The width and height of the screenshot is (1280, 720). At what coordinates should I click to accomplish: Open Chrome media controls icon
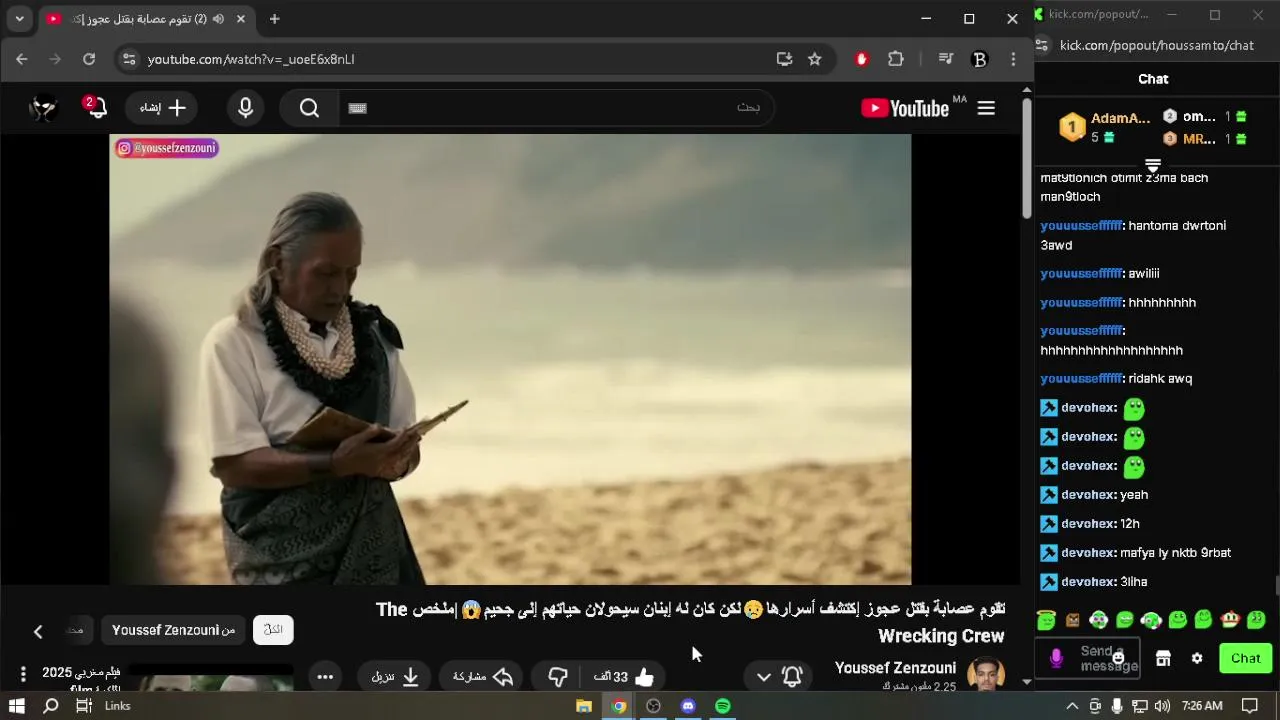pyautogui.click(x=946, y=59)
